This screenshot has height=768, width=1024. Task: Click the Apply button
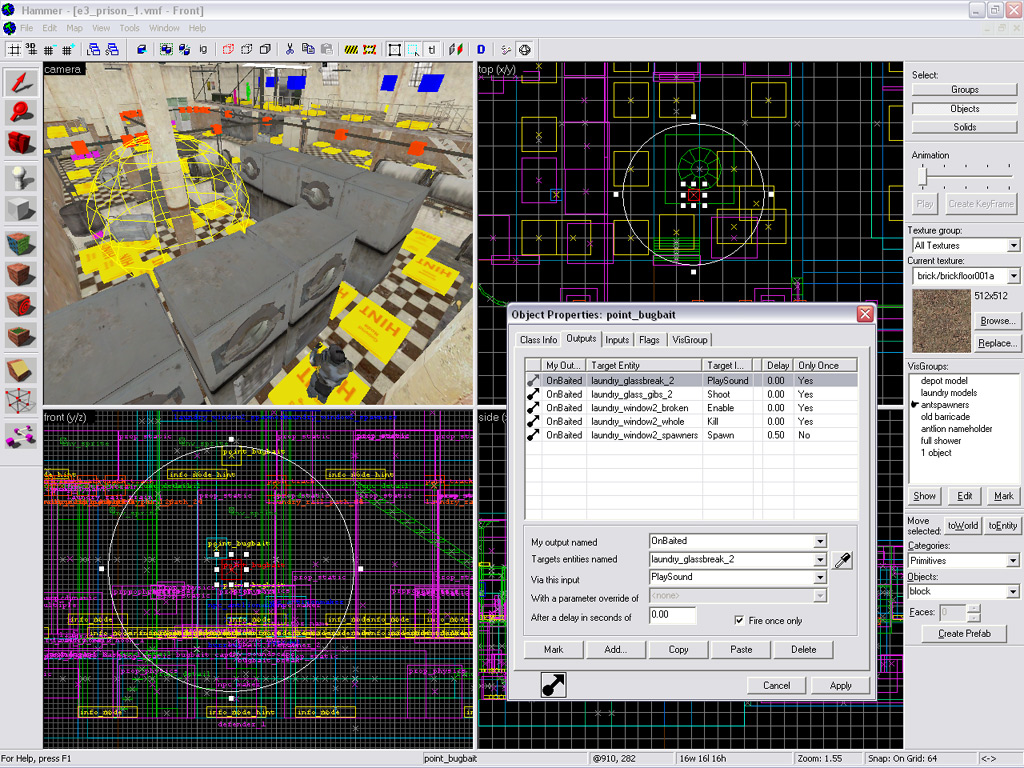click(840, 685)
